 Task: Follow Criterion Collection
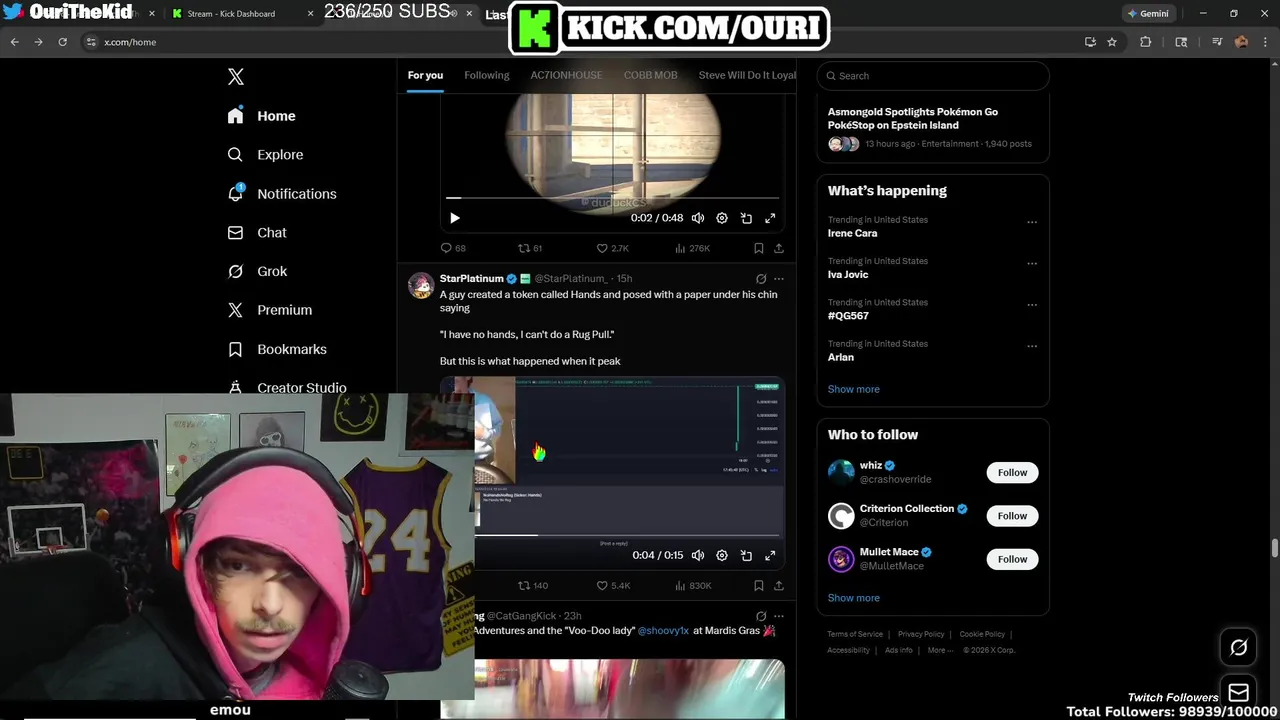pyautogui.click(x=1012, y=516)
